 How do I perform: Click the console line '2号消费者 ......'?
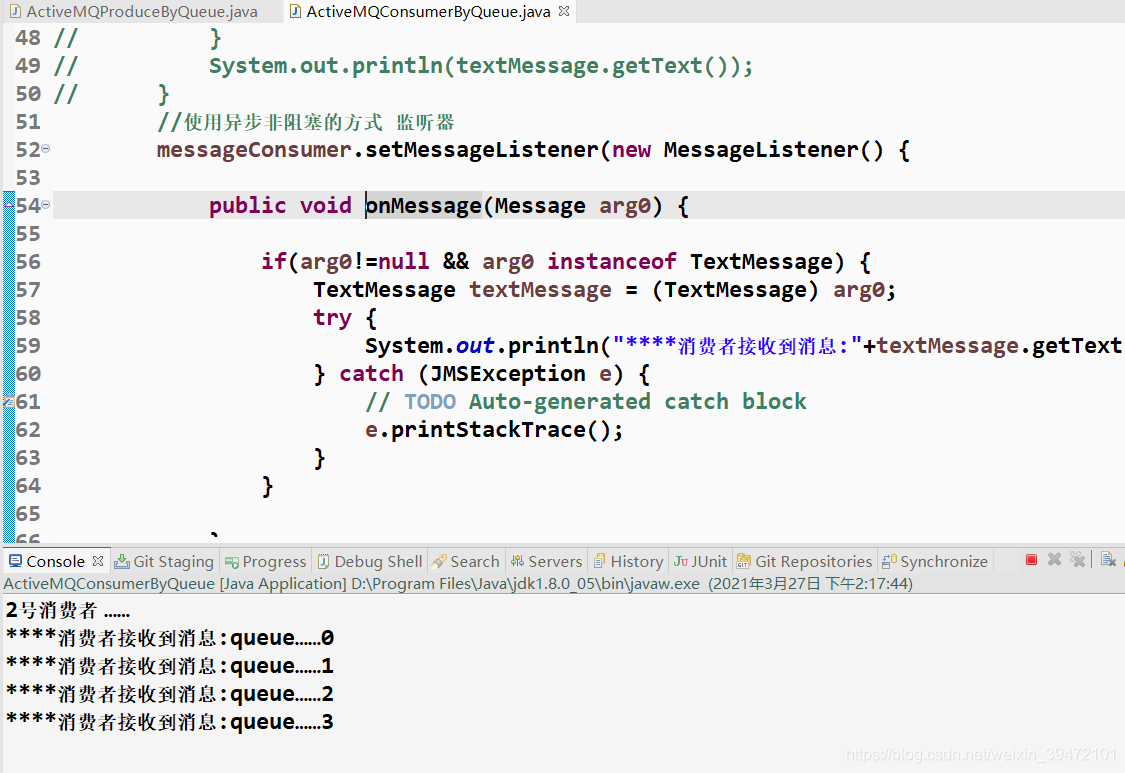tap(67, 610)
